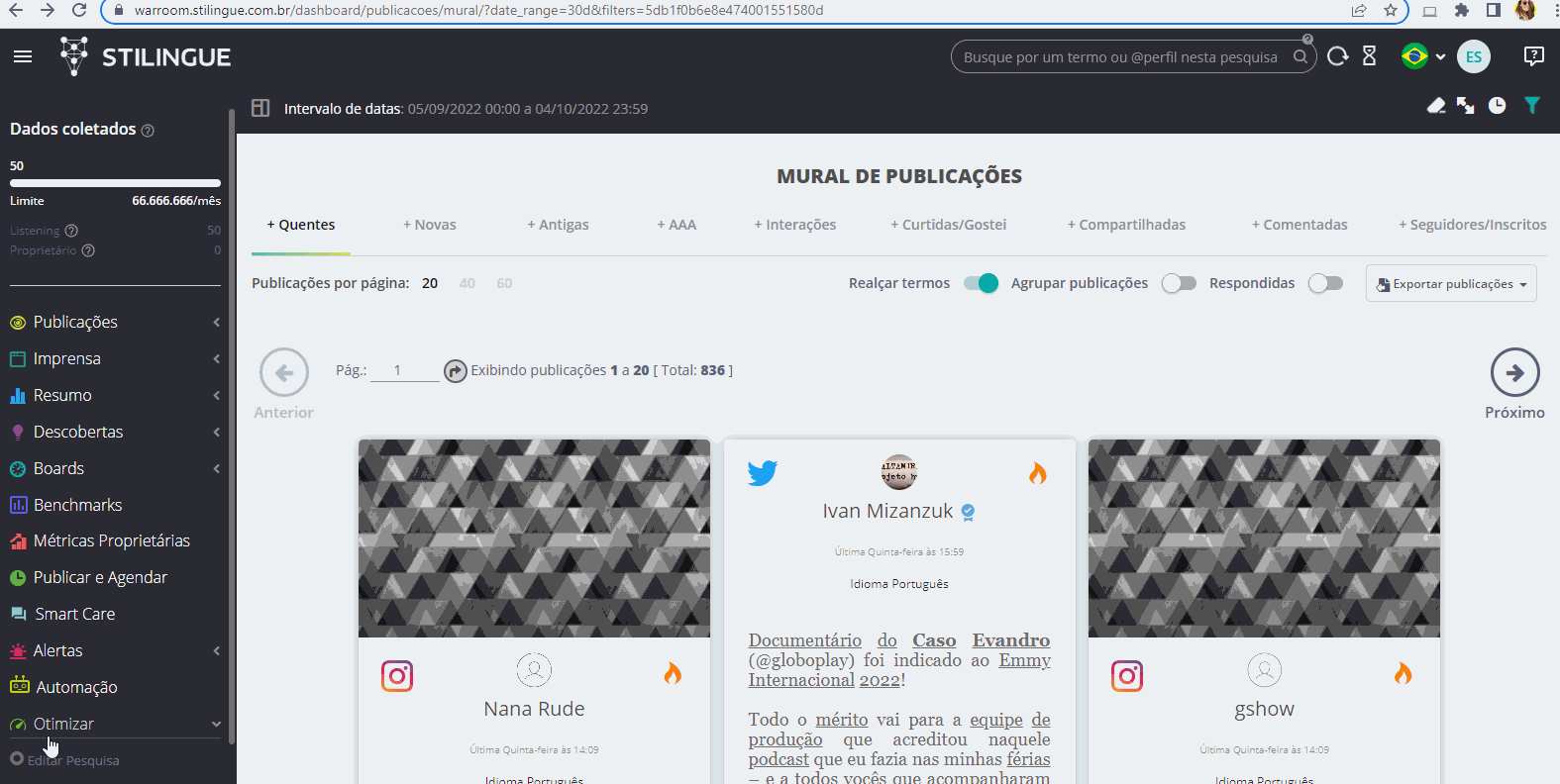Enable the Agrupar publicações toggle
1560x784 pixels.
(x=1179, y=283)
